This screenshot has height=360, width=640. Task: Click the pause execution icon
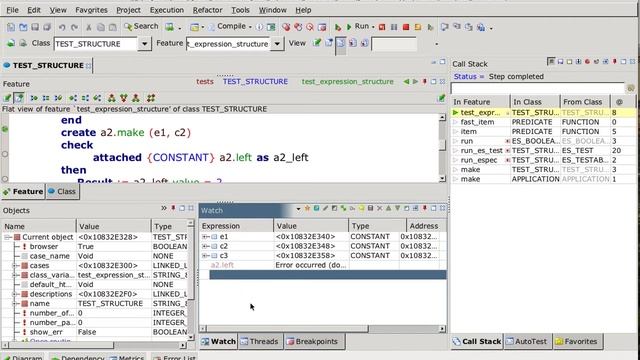pos(394,27)
